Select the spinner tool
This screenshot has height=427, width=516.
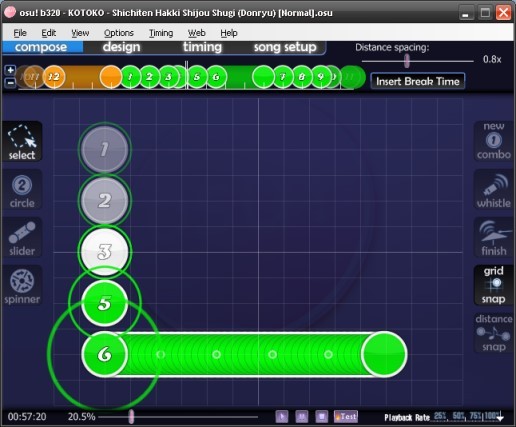coord(22,286)
